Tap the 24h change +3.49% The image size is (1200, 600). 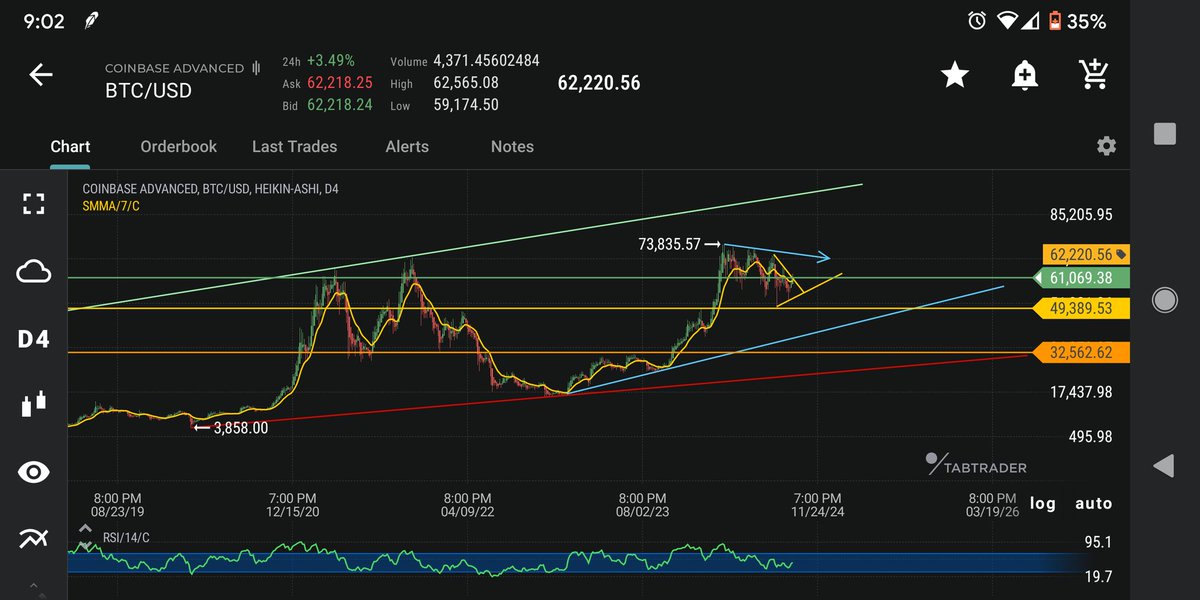331,61
